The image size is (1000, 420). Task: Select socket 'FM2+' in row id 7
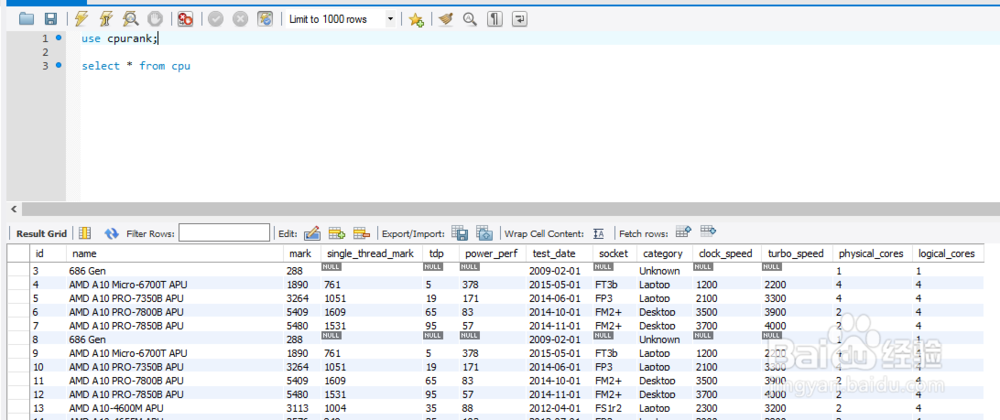click(614, 326)
